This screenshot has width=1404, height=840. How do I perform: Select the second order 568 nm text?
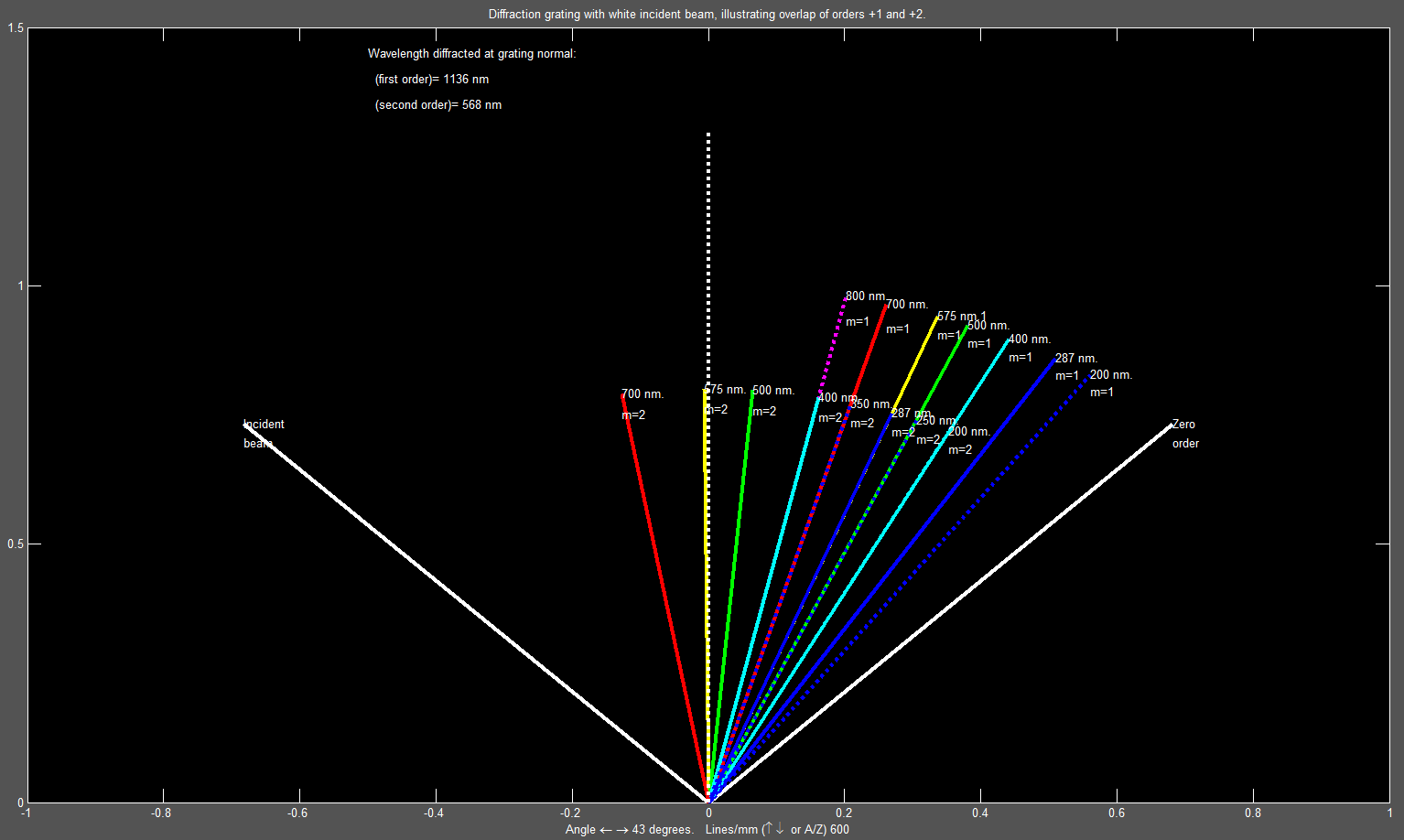[x=437, y=105]
